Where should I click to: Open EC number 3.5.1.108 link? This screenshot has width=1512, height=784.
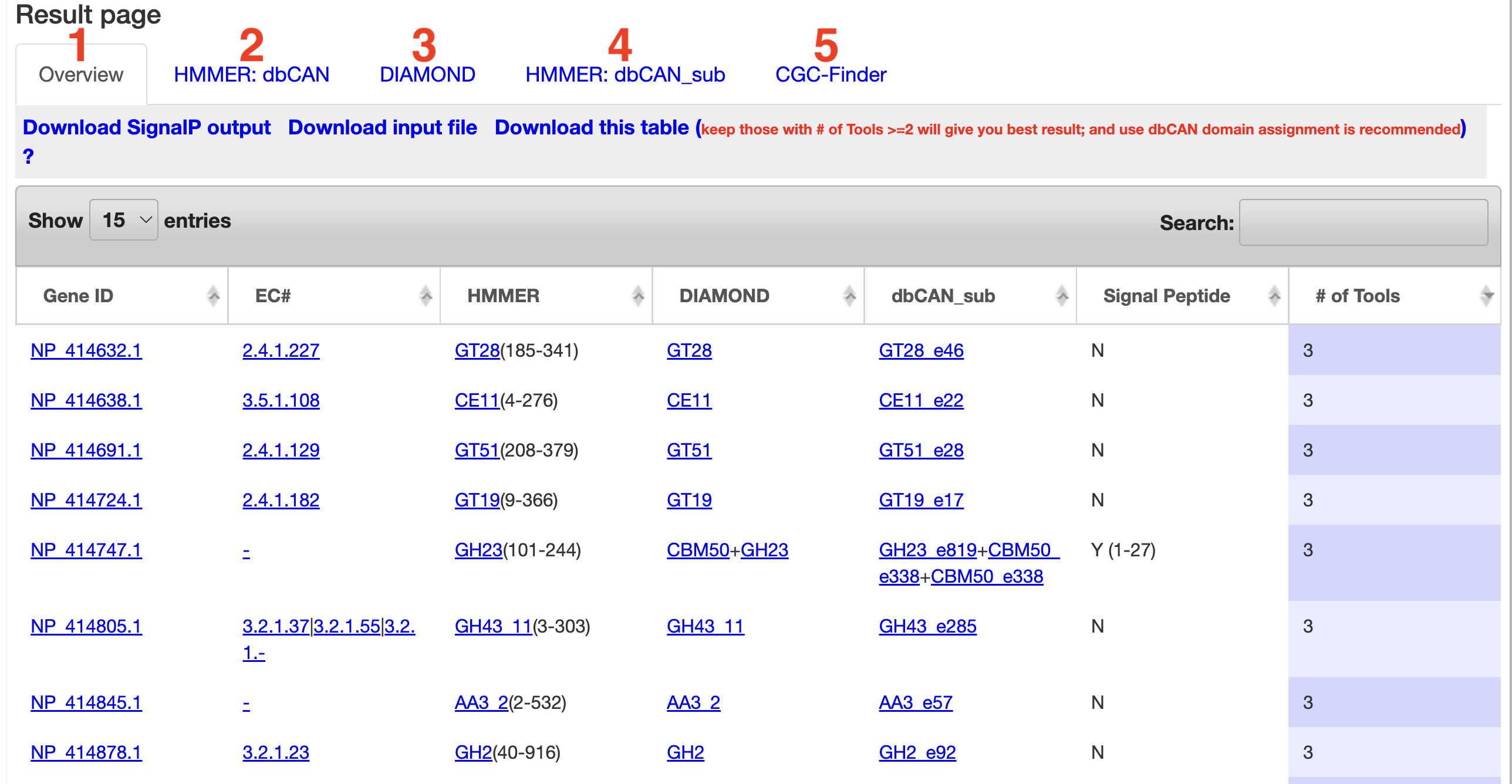pos(281,400)
